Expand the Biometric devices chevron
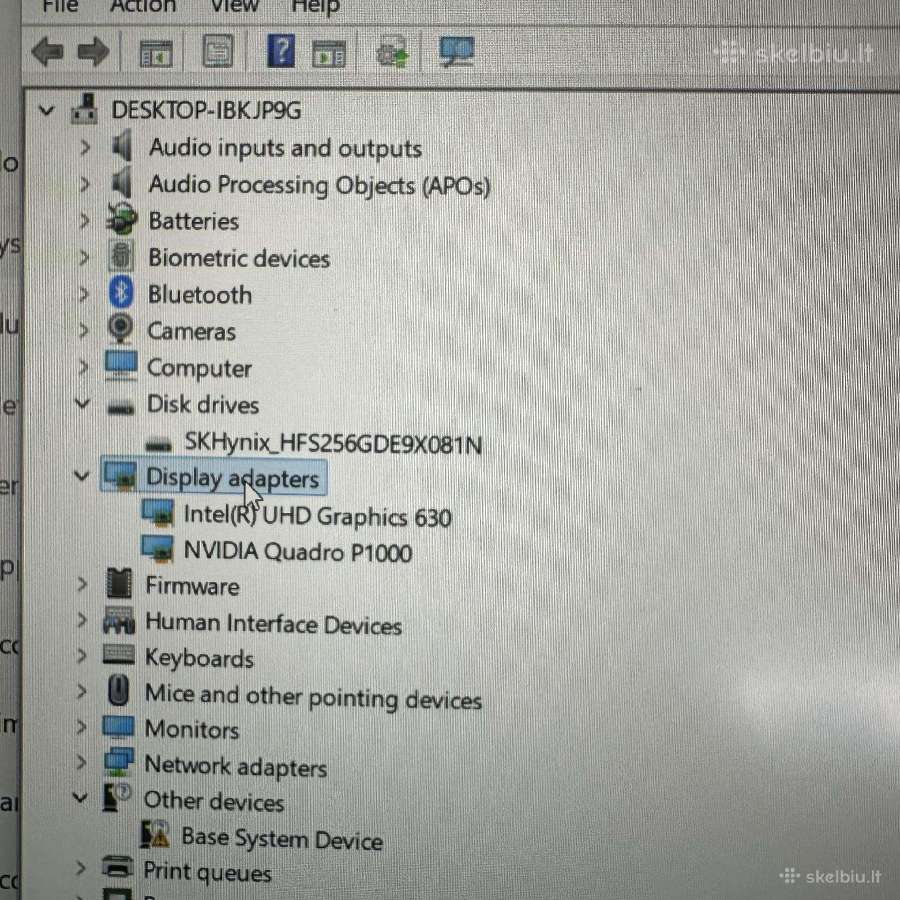900x900 pixels. pyautogui.click(x=84, y=258)
